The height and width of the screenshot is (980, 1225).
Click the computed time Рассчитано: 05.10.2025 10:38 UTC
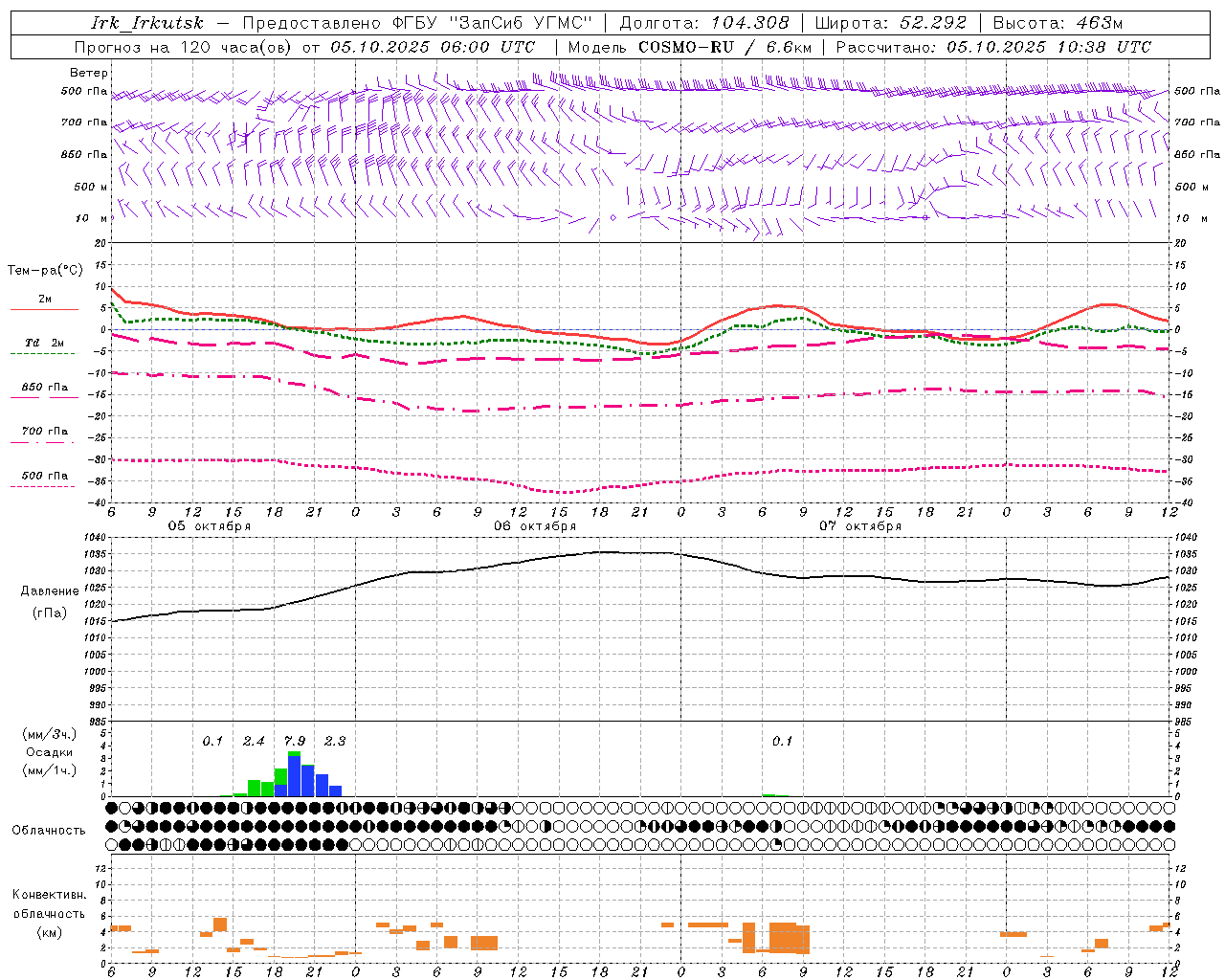pos(993,47)
